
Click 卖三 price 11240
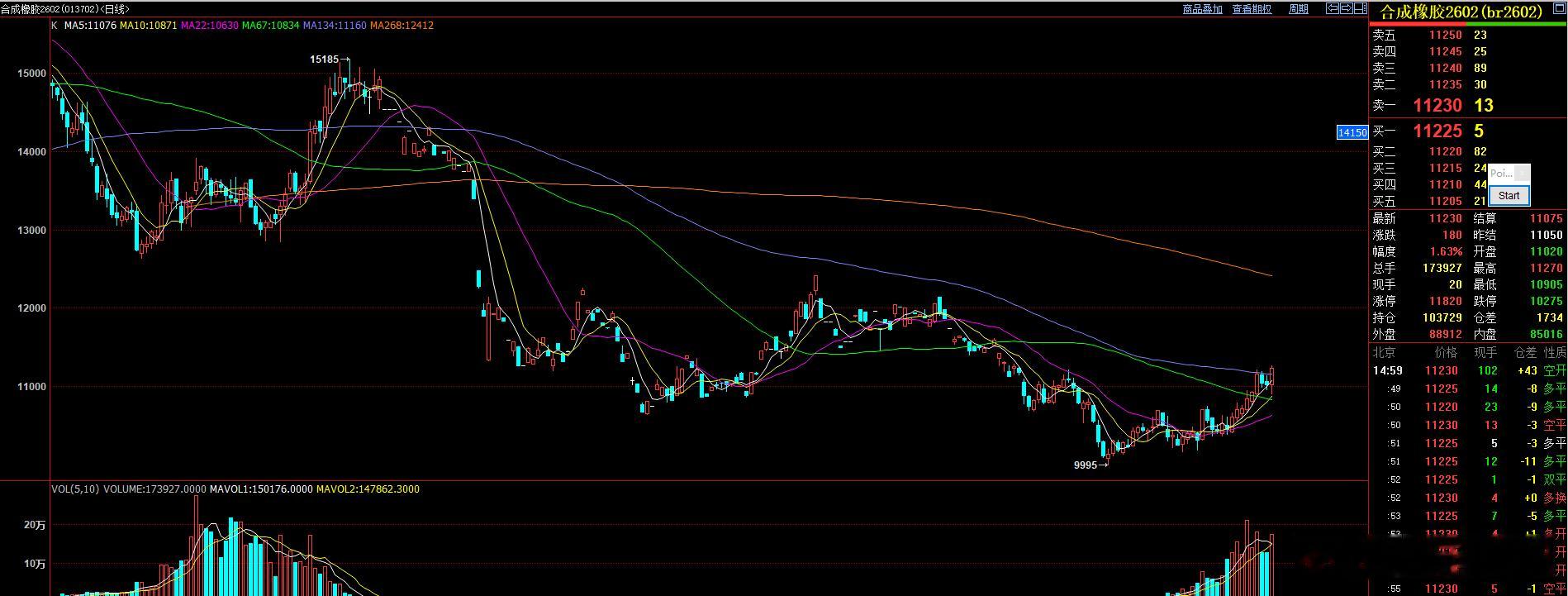pos(1446,69)
